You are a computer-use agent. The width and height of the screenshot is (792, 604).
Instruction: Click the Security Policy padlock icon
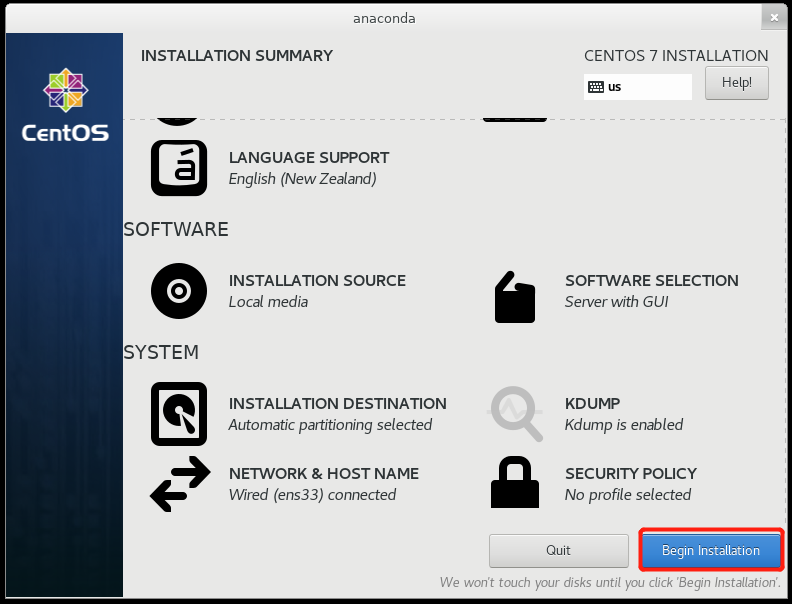pos(515,482)
